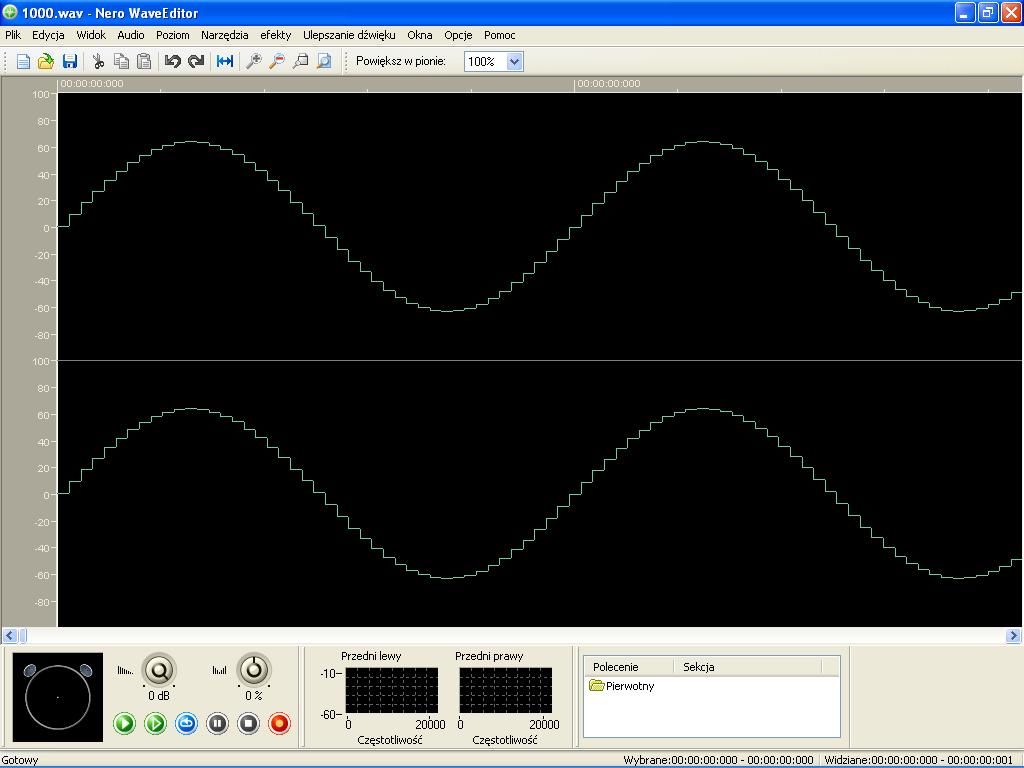Open the Narzędzia menu
The width and height of the screenshot is (1024, 768).
click(x=225, y=35)
